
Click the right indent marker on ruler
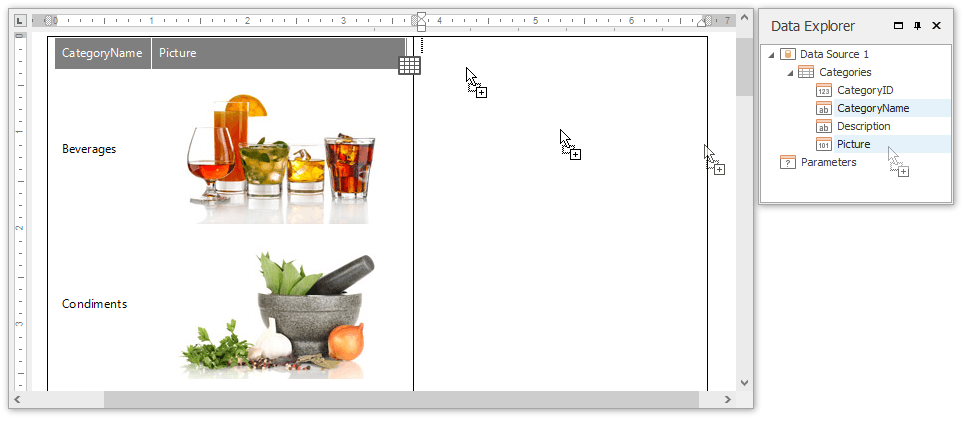[704, 21]
